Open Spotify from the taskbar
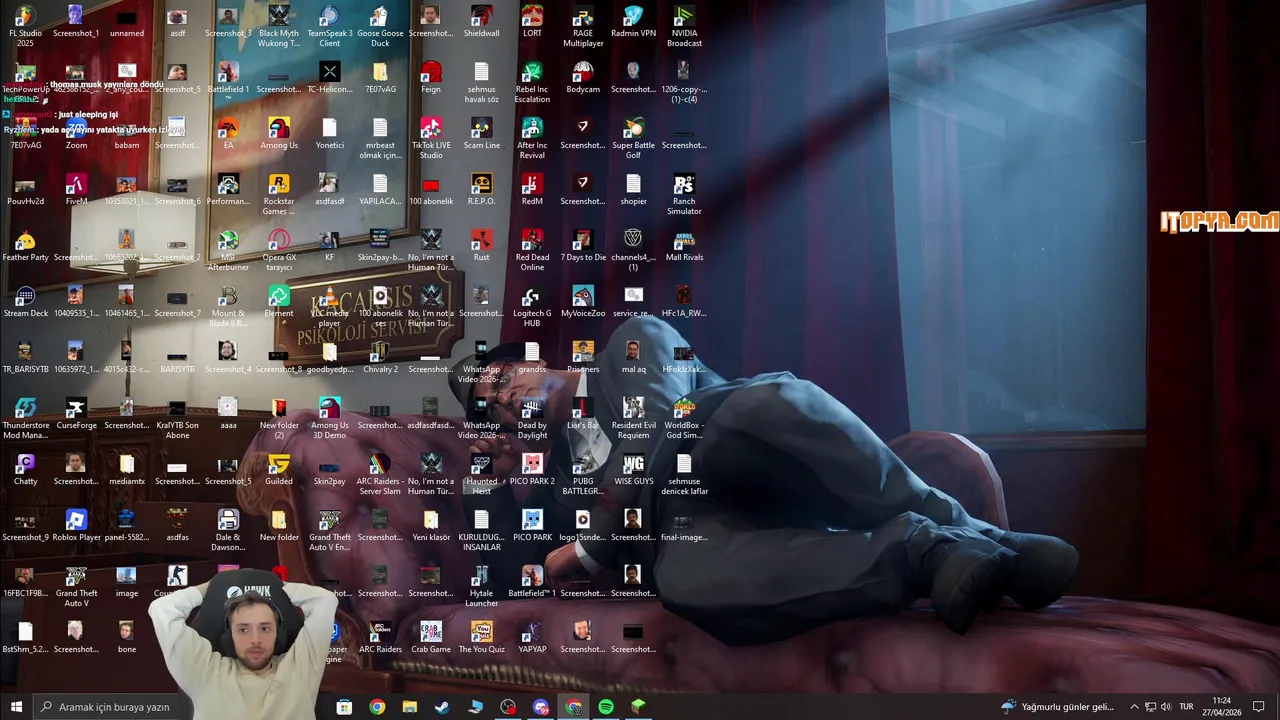 pyautogui.click(x=605, y=707)
